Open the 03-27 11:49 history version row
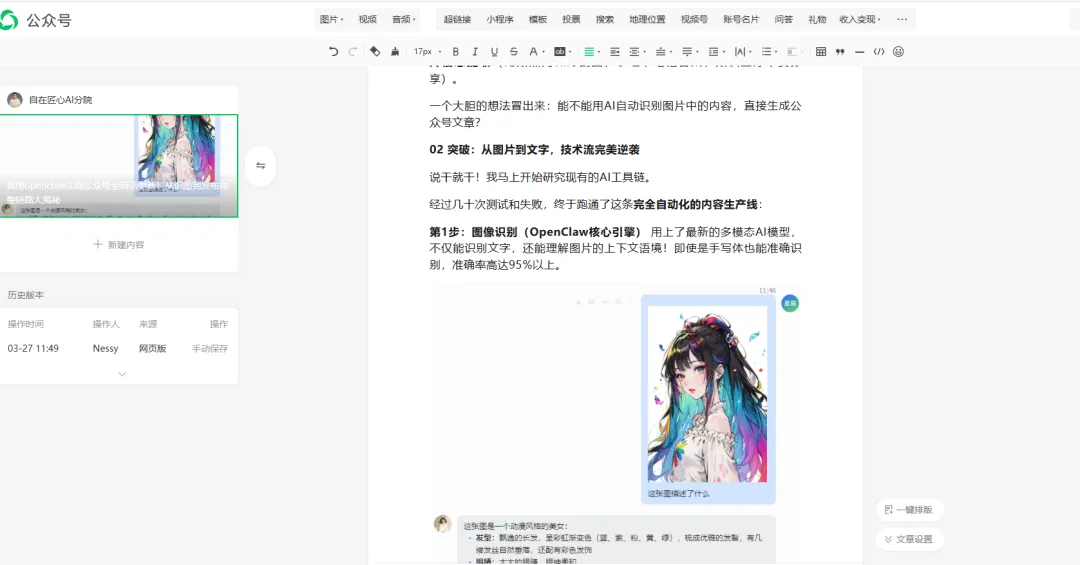This screenshot has width=1080, height=565. click(x=119, y=349)
